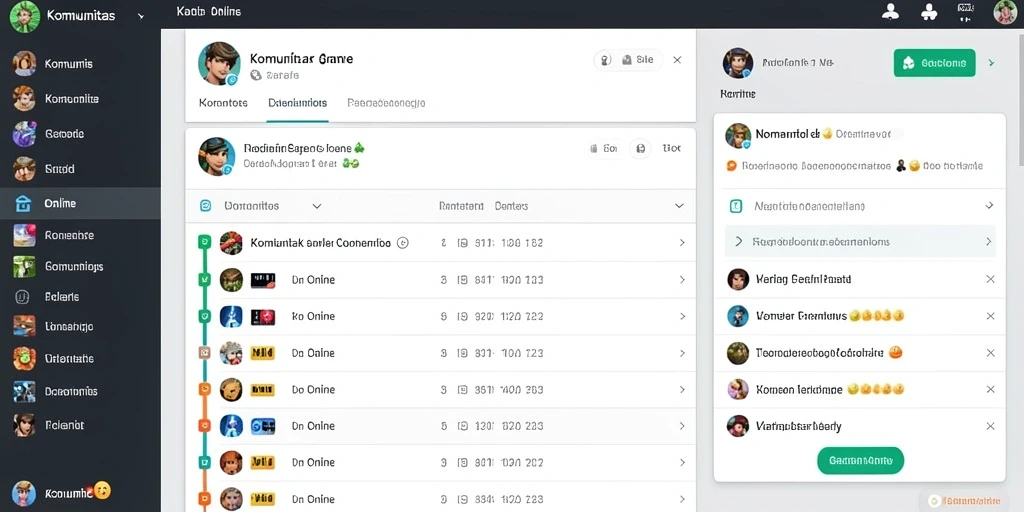
Task: Switch to the Paoadoonoojo tab
Action: 387,103
